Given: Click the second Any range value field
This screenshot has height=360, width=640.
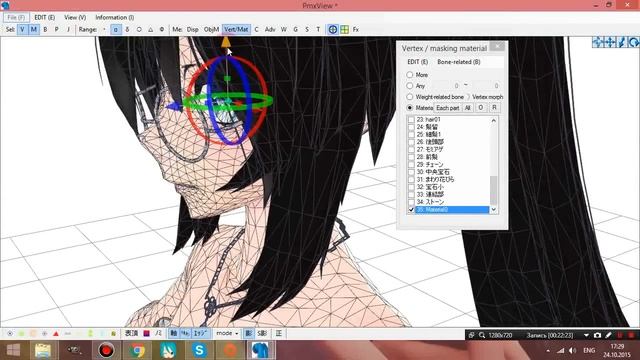Looking at the screenshot, I should [x=485, y=86].
